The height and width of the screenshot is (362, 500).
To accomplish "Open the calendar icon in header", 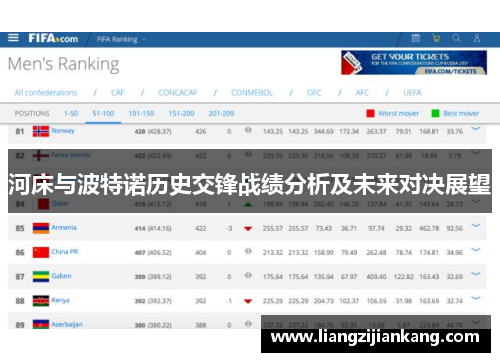I will click(x=416, y=38).
